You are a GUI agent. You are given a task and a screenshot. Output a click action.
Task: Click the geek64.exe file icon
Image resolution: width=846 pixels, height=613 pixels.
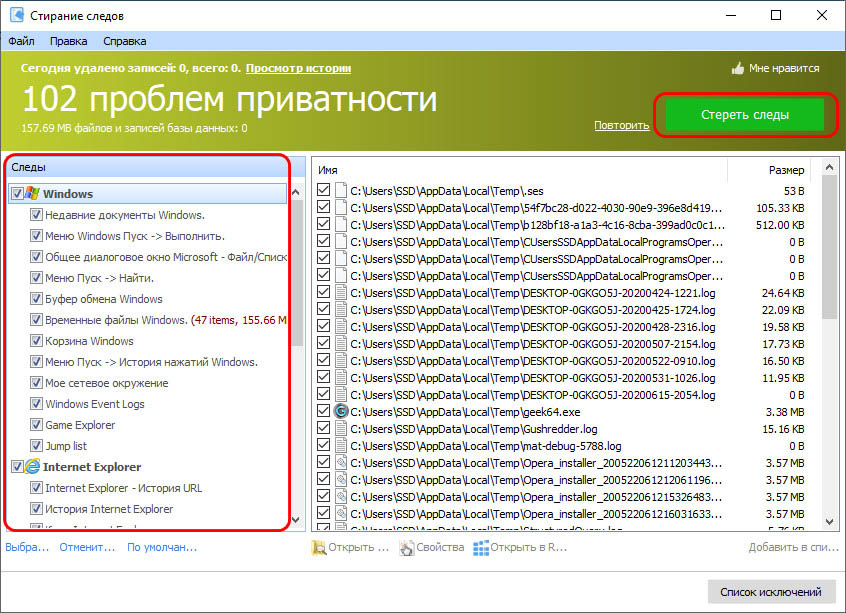coord(340,410)
